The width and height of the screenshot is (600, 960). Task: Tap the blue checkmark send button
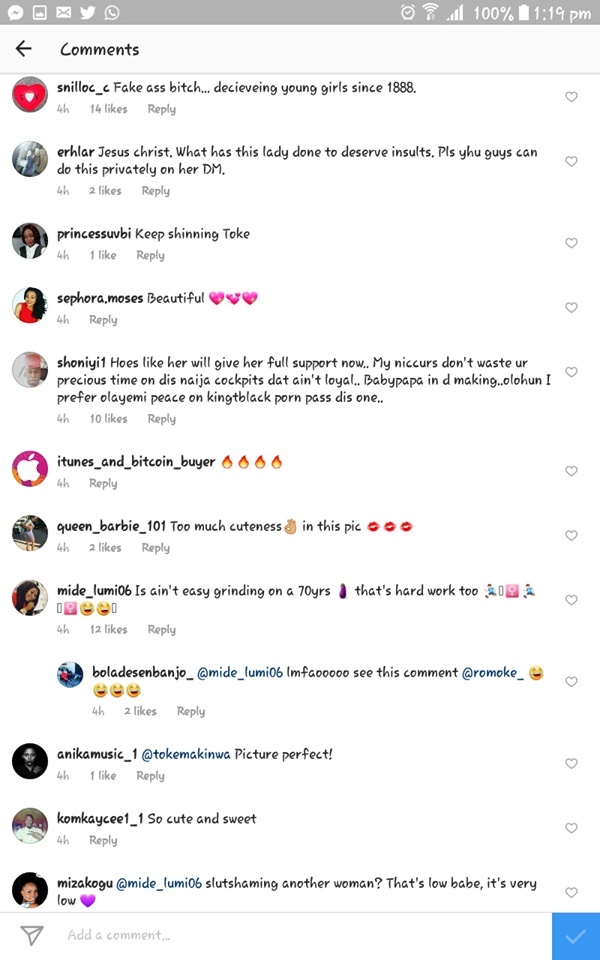[x=575, y=936]
